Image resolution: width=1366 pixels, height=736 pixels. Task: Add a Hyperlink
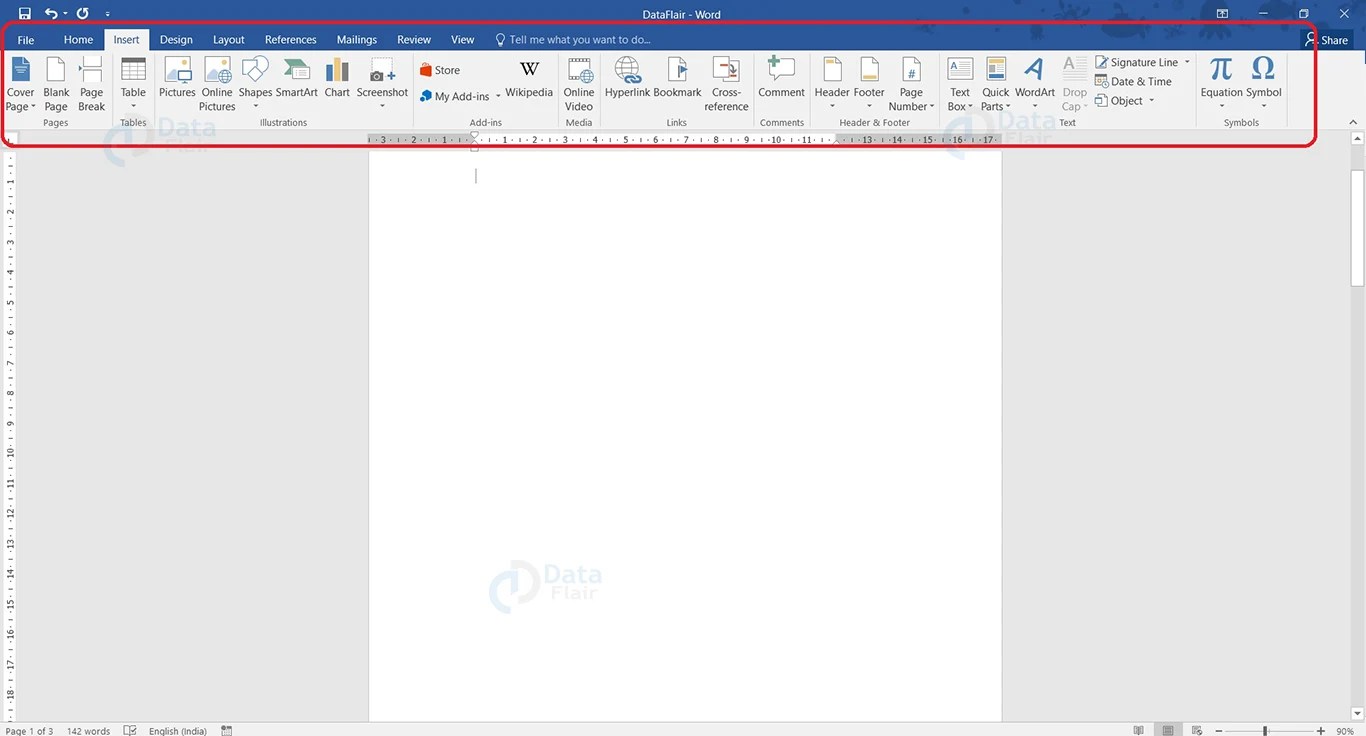coord(627,78)
